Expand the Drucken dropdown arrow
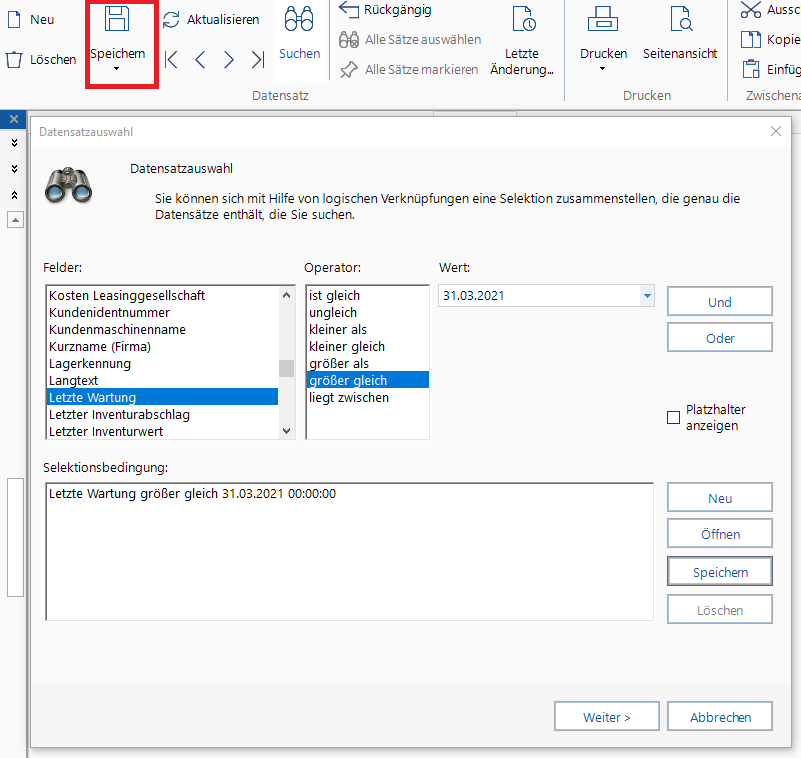Screen dimensions: 801x758 (x=602, y=68)
